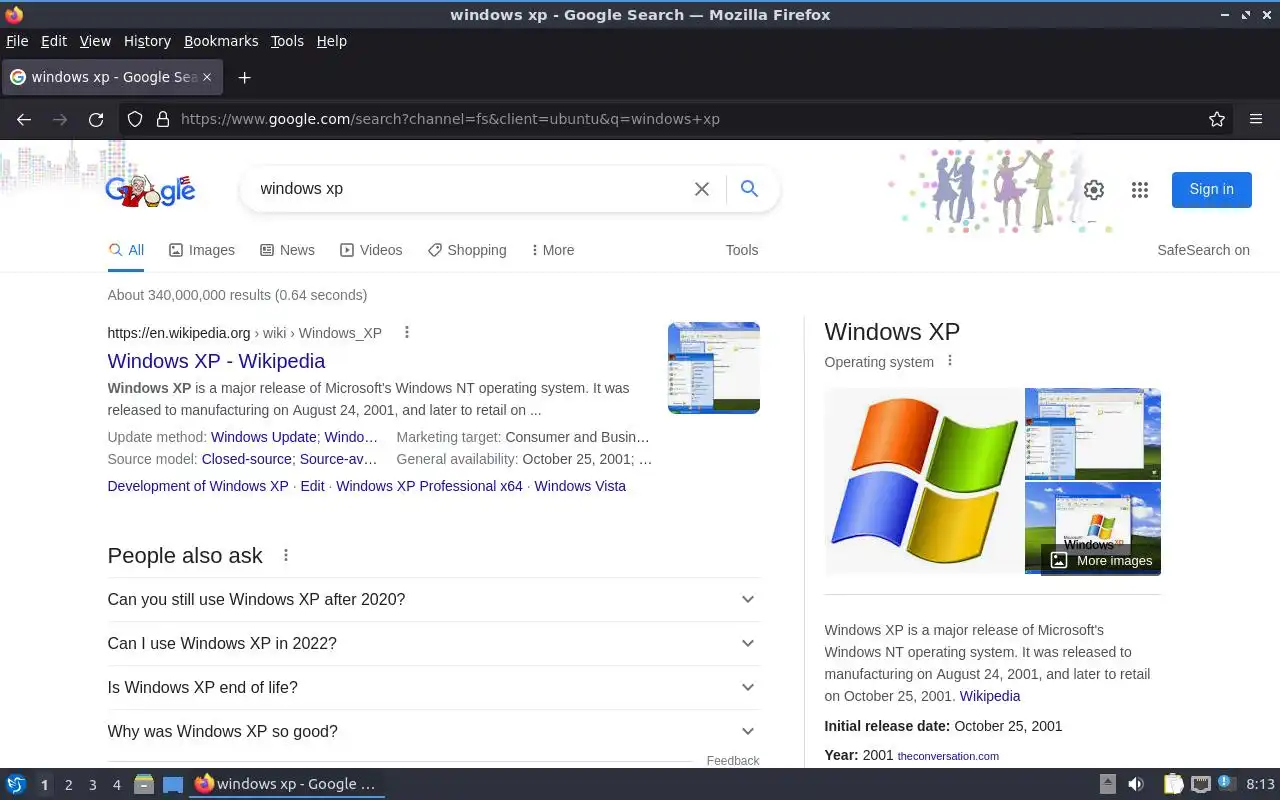Open the Bookmarks menu

pyautogui.click(x=221, y=41)
